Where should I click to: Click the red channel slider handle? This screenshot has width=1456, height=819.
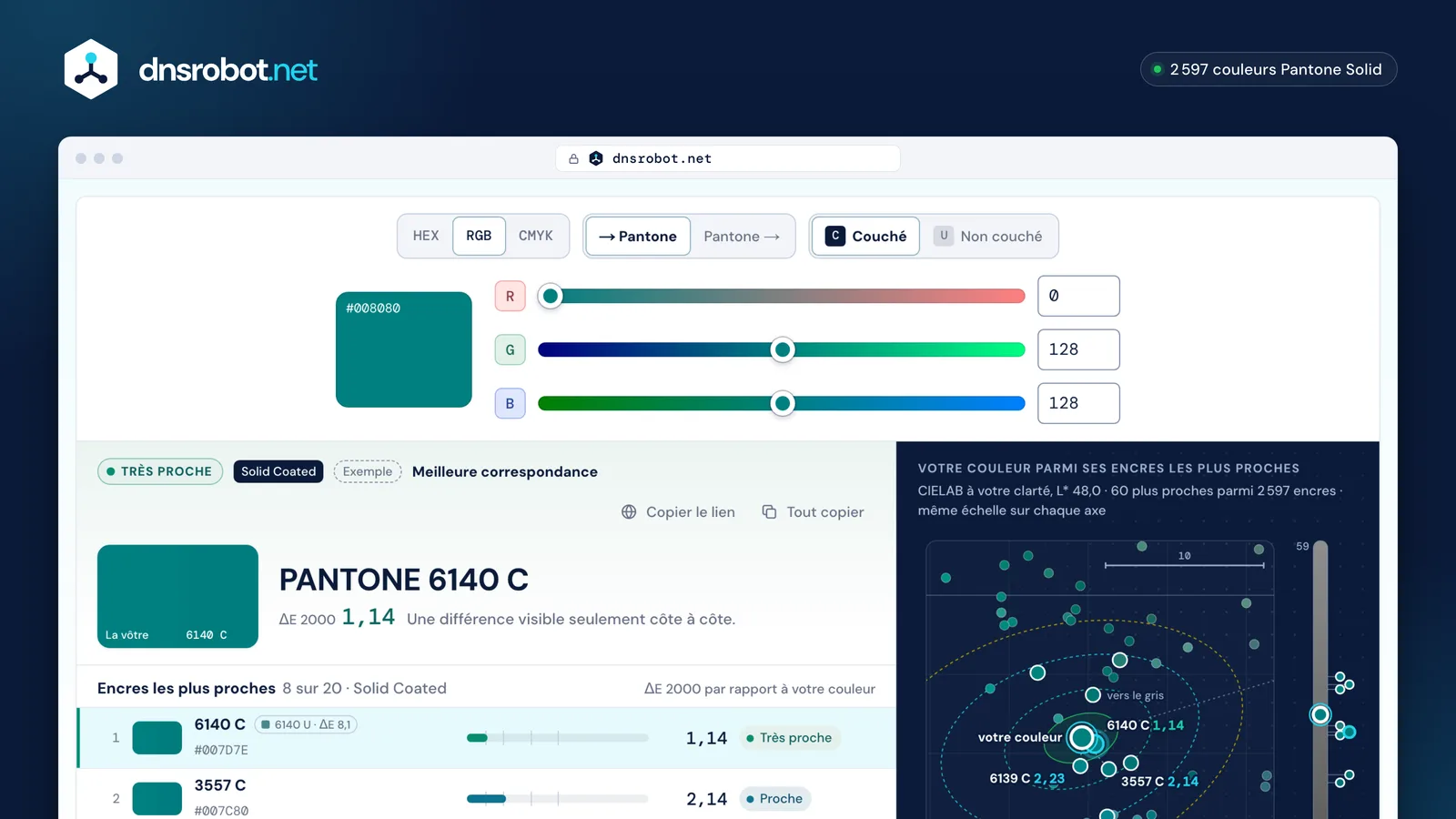(x=550, y=296)
